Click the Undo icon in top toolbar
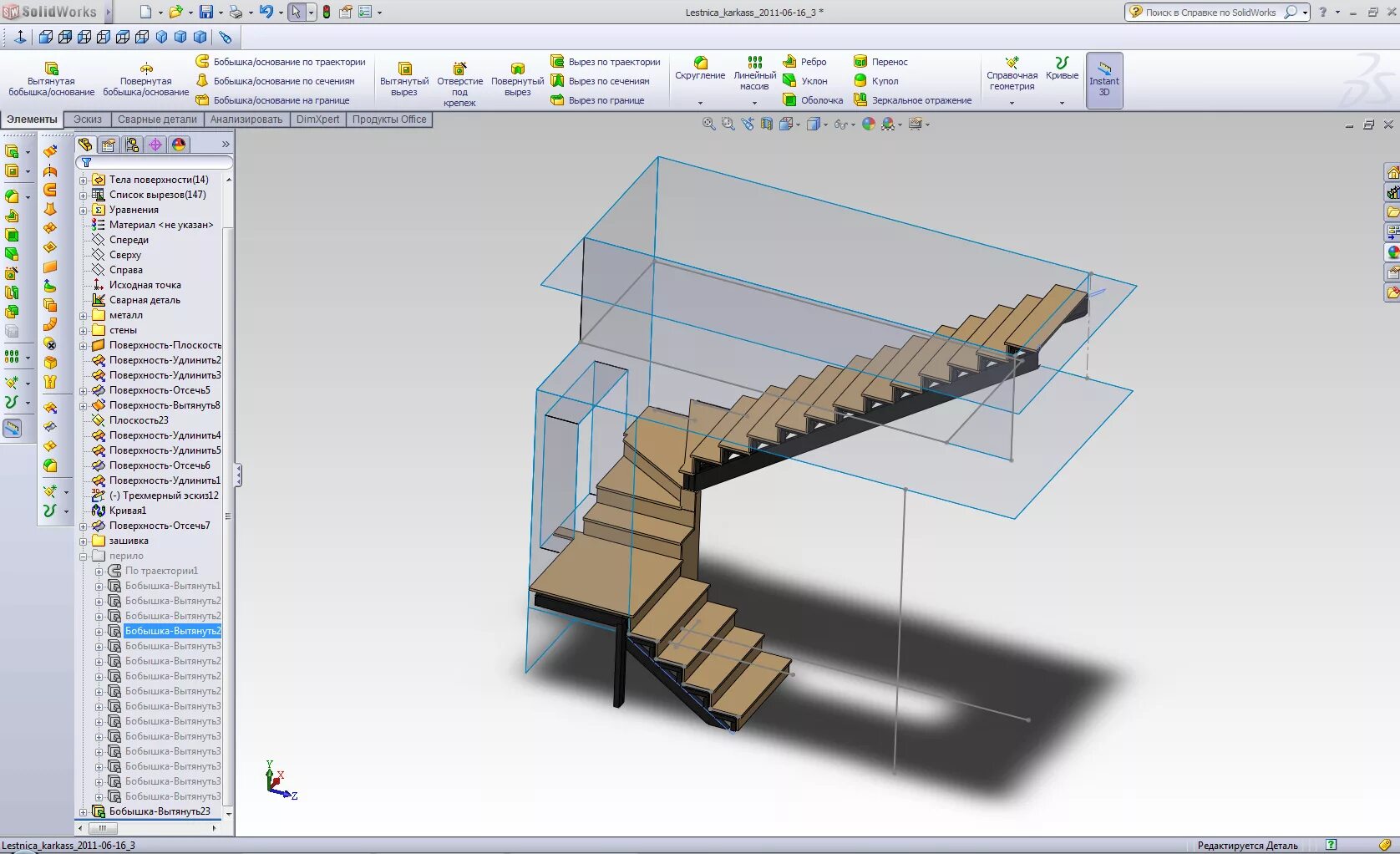This screenshot has width=1400, height=854. (x=266, y=12)
